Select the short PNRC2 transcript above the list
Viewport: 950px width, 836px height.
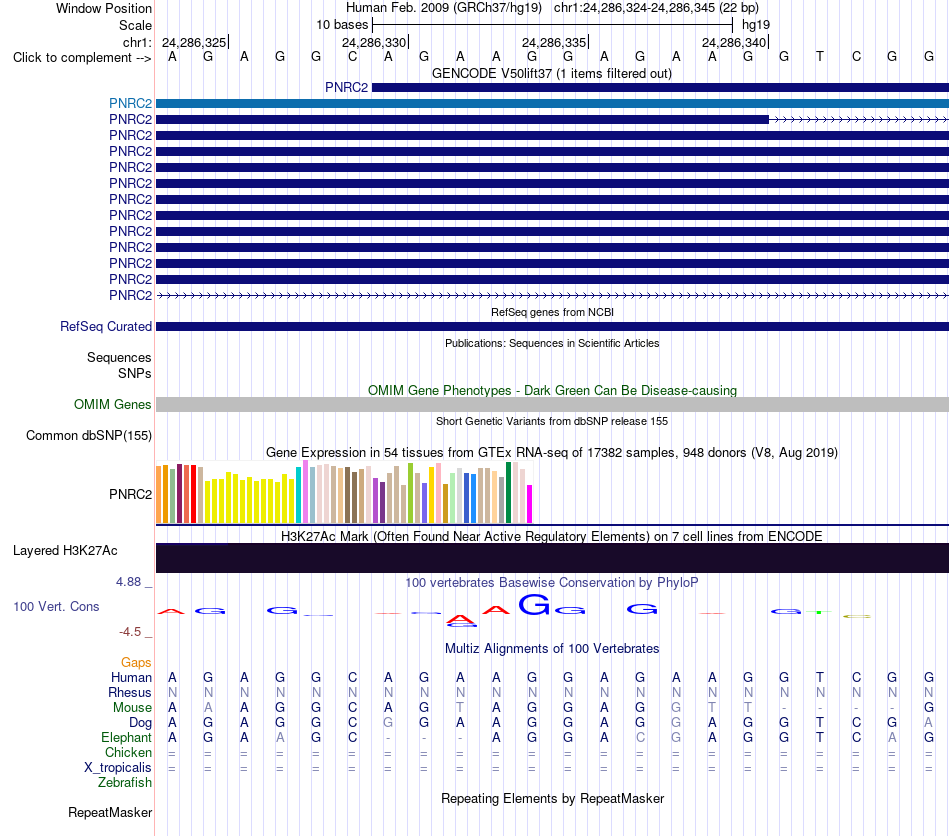pos(660,88)
